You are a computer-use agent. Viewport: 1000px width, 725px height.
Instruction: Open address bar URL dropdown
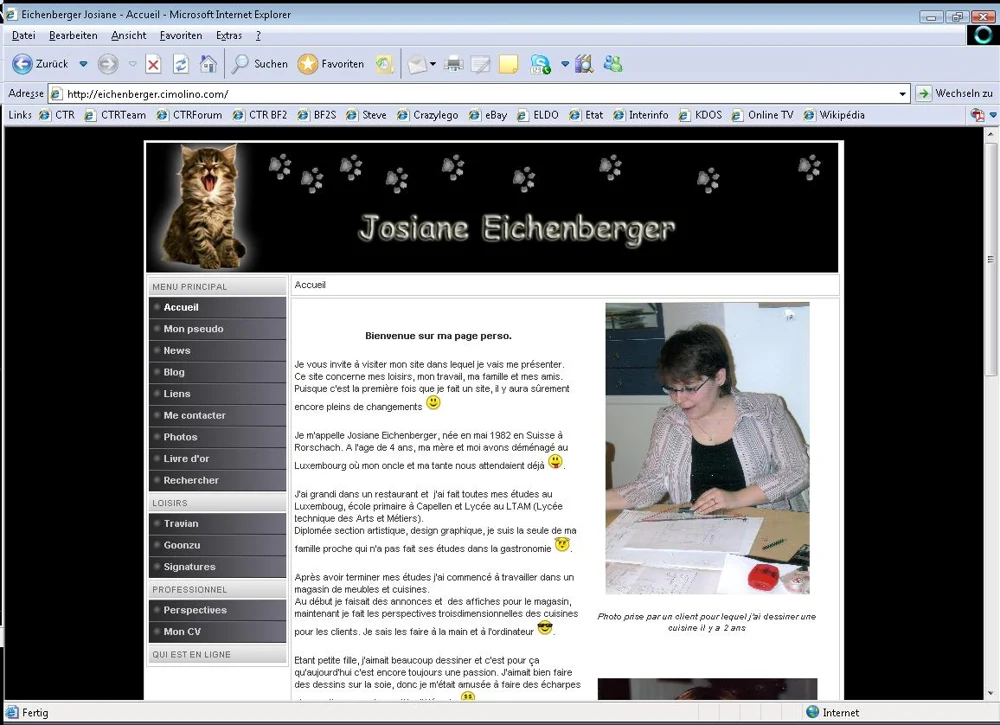902,94
